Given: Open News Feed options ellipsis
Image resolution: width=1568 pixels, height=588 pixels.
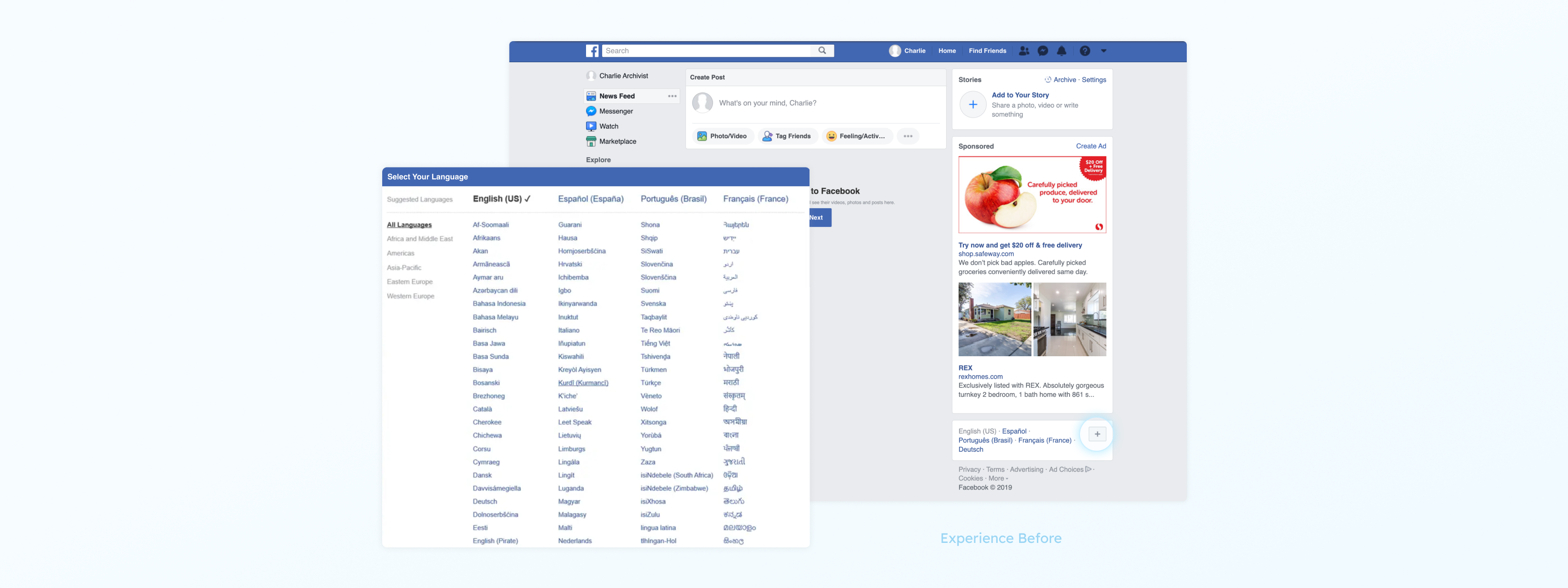Looking at the screenshot, I should (672, 96).
